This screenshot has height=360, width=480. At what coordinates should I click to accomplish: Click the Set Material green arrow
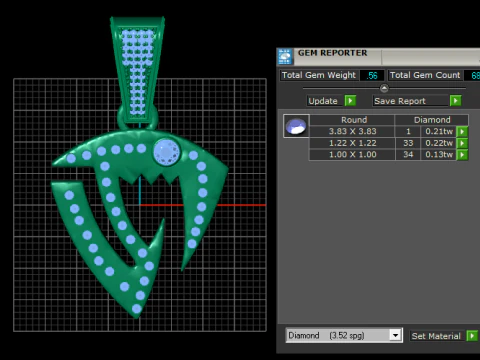[x=472, y=336]
